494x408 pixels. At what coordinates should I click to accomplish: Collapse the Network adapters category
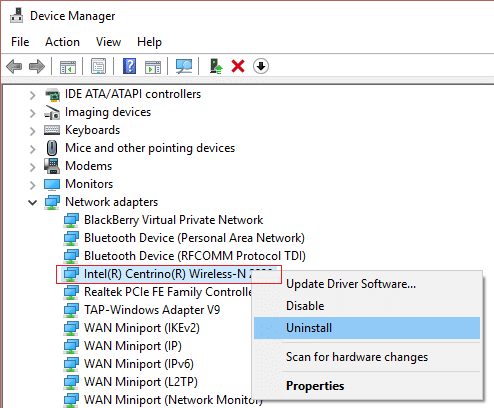[x=32, y=202]
